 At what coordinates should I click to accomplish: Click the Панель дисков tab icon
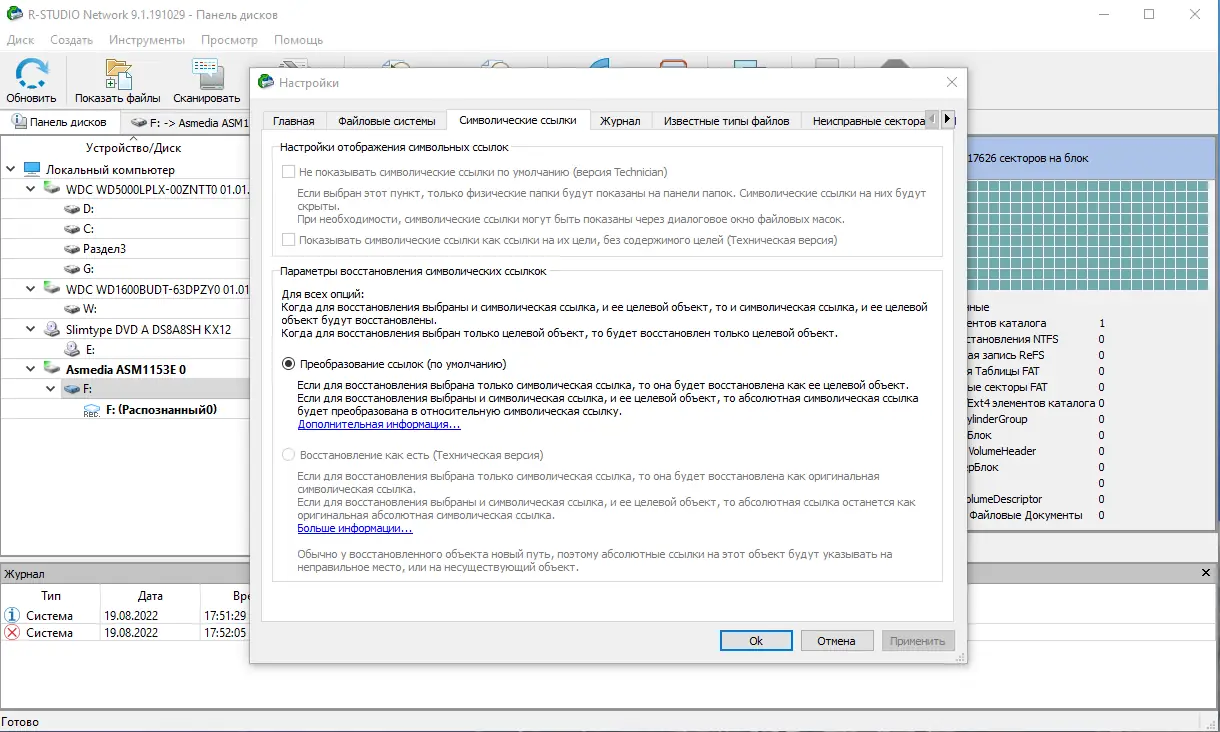[19, 122]
